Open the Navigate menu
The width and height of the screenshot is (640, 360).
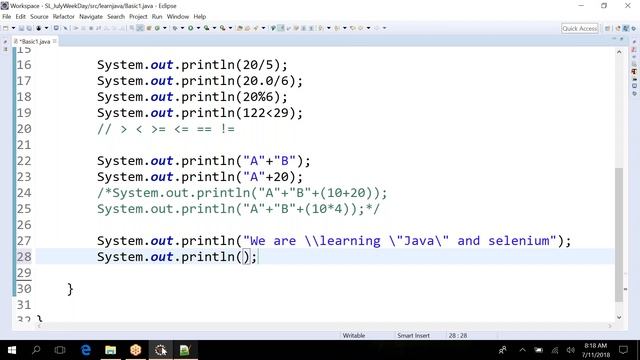pos(91,17)
